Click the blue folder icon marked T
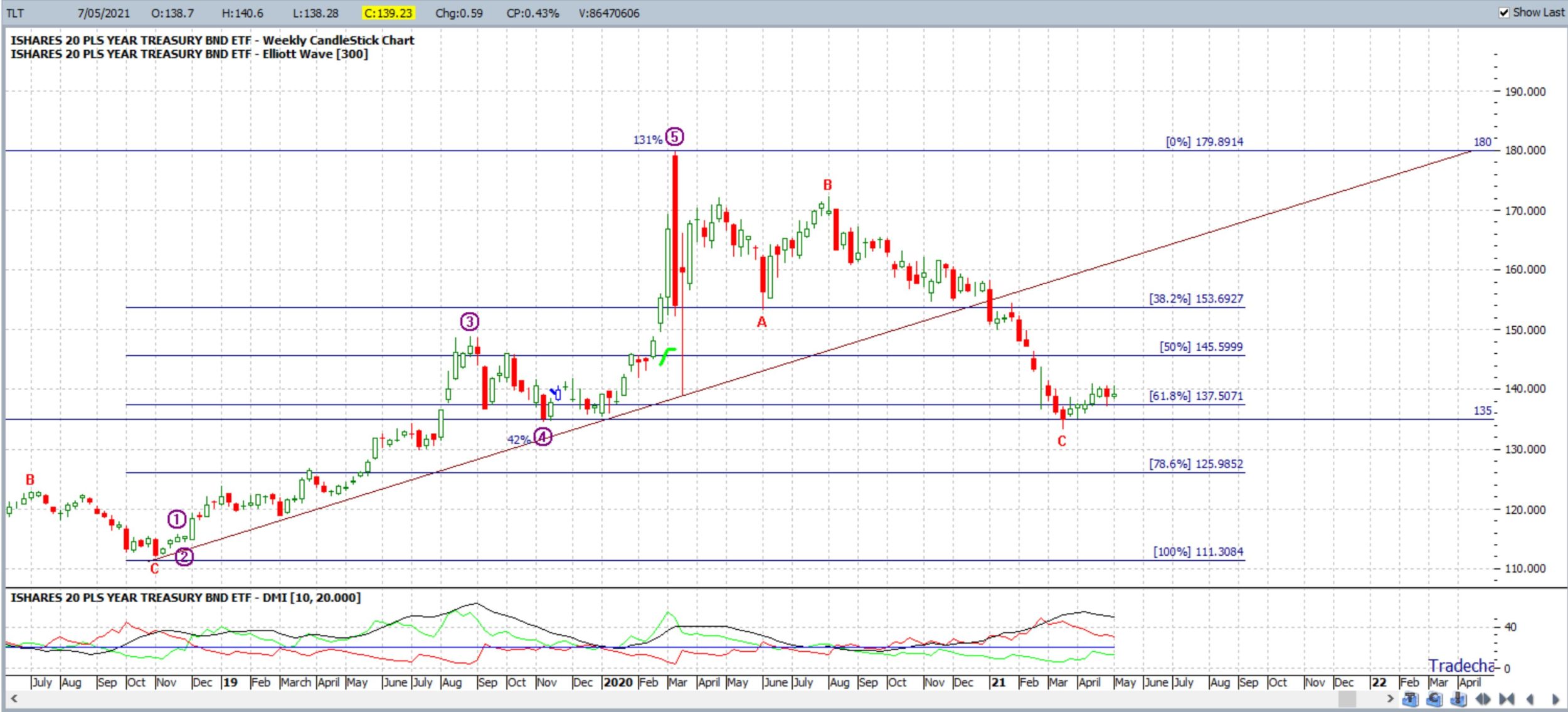This screenshot has width=1568, height=712. pos(1411,699)
